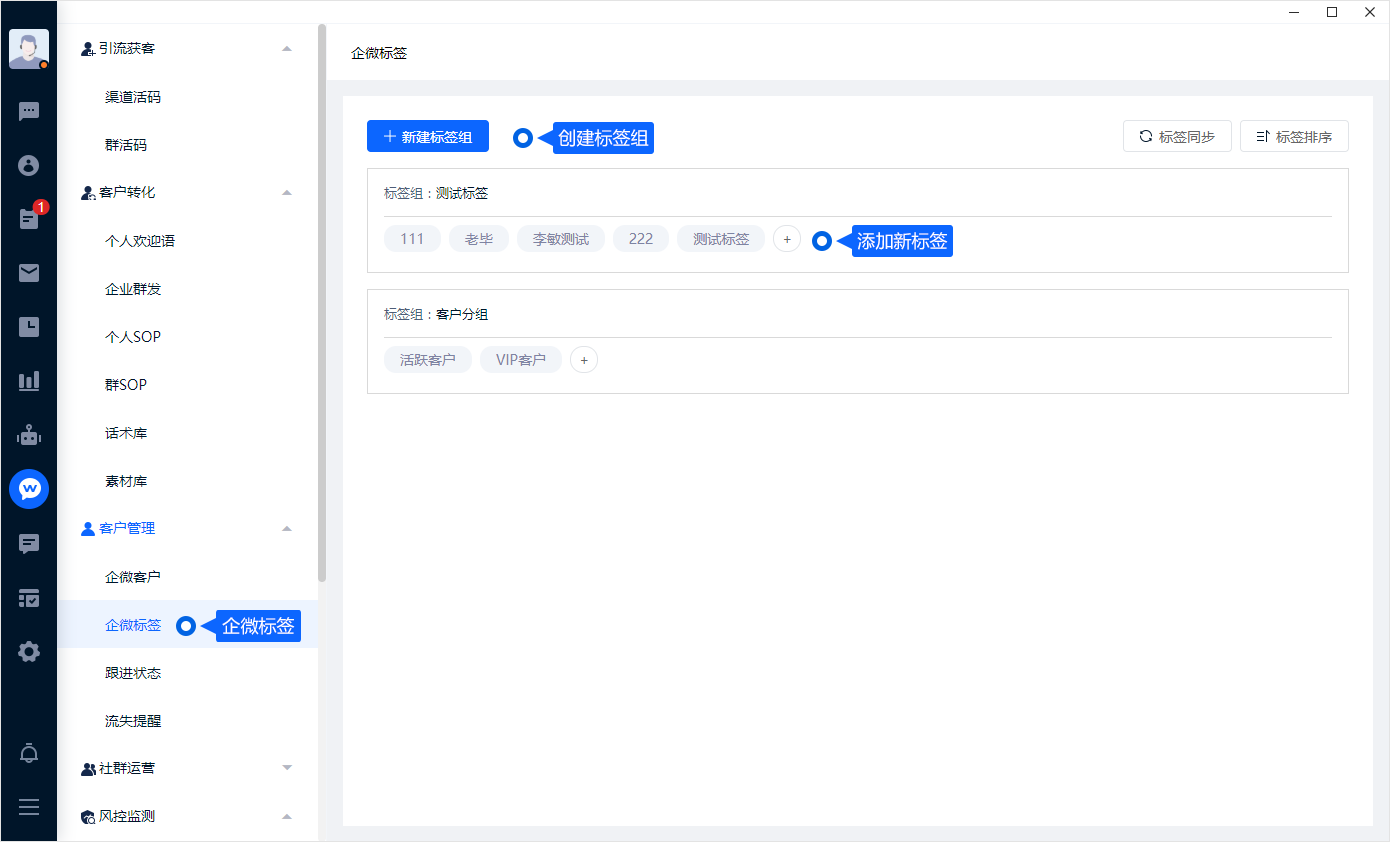The width and height of the screenshot is (1390, 842).
Task: Open the mail envelope icon in sidebar
Action: pos(29,272)
